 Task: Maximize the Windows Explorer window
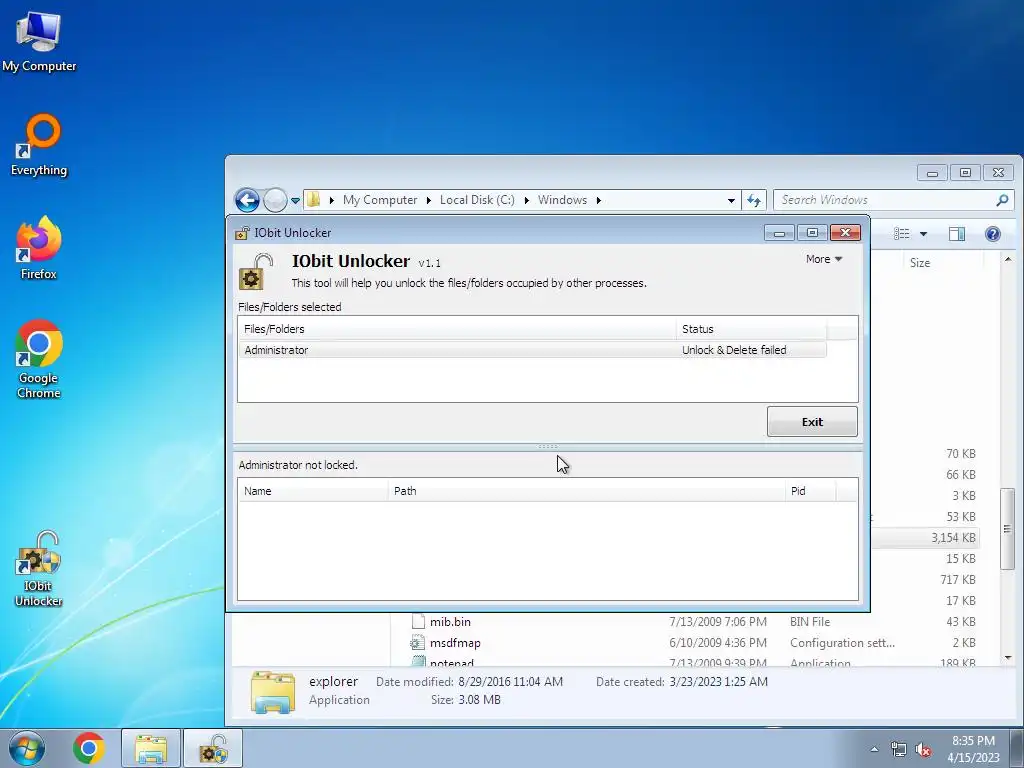click(x=965, y=173)
